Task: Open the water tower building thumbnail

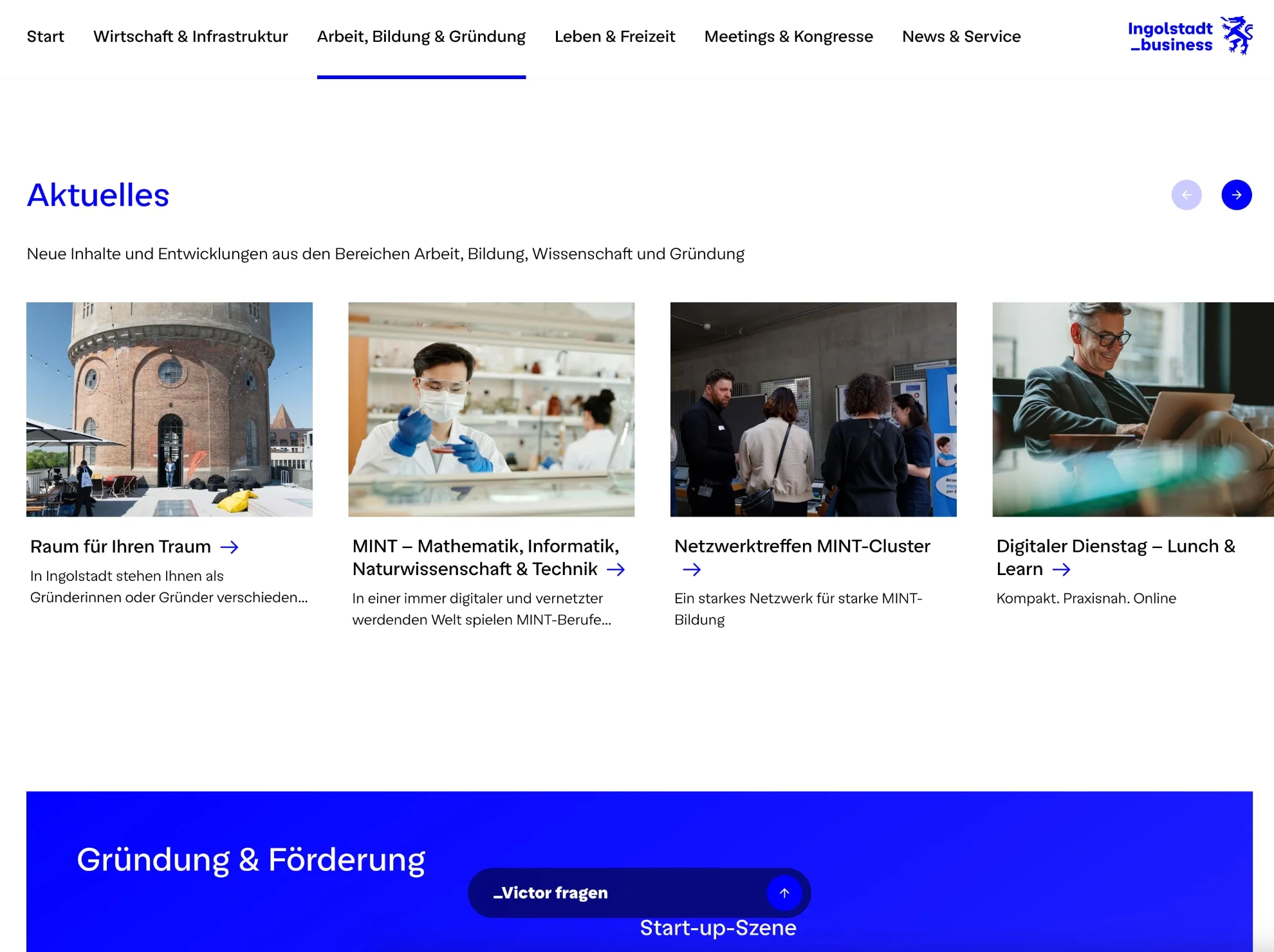Action: coord(169,409)
